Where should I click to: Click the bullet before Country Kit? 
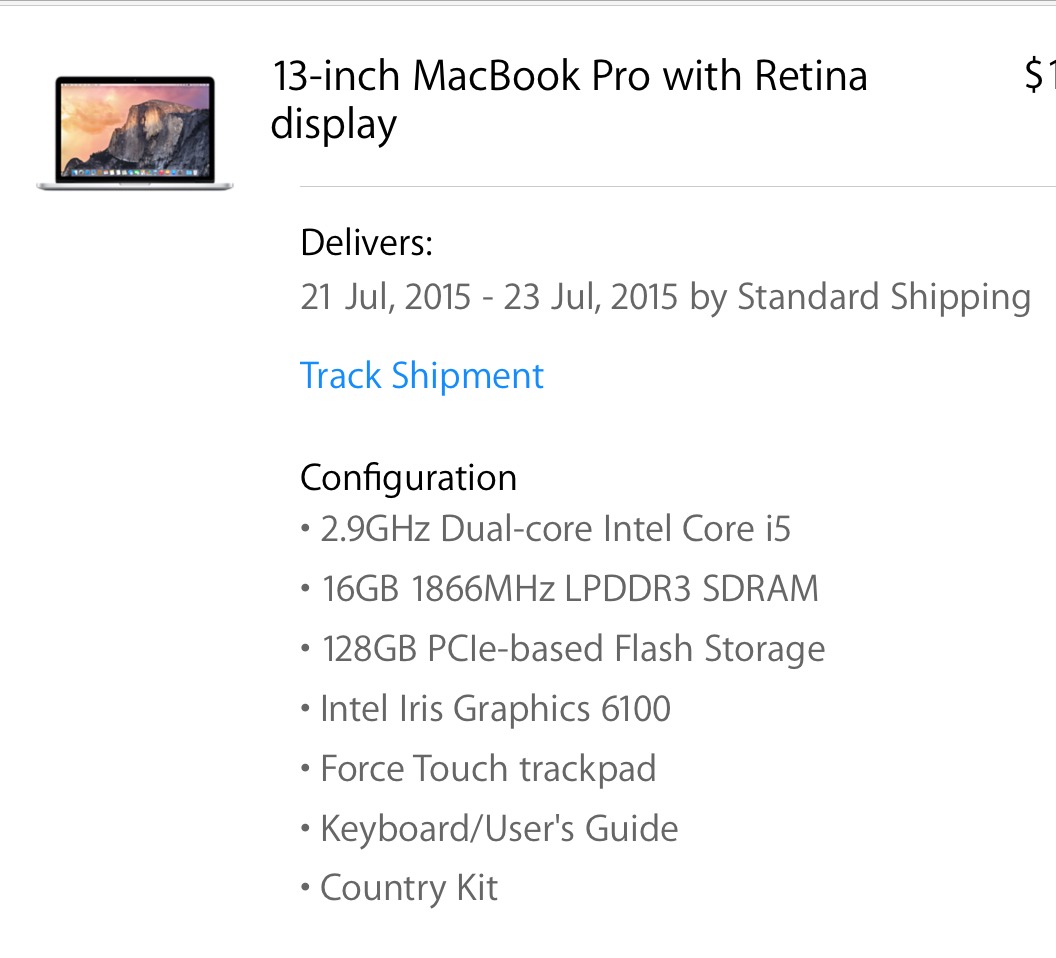306,889
